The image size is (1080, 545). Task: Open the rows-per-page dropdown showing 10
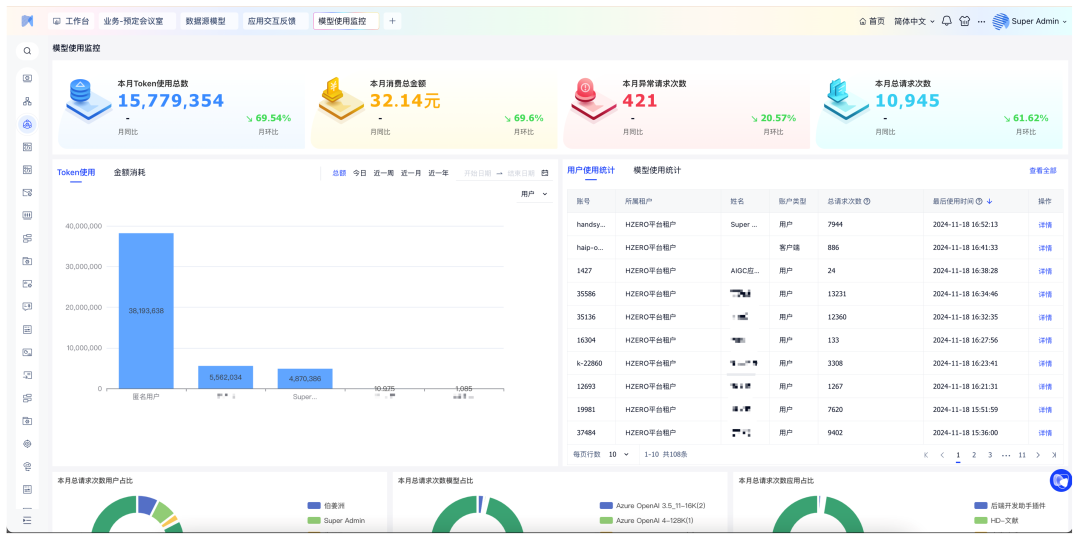619,454
